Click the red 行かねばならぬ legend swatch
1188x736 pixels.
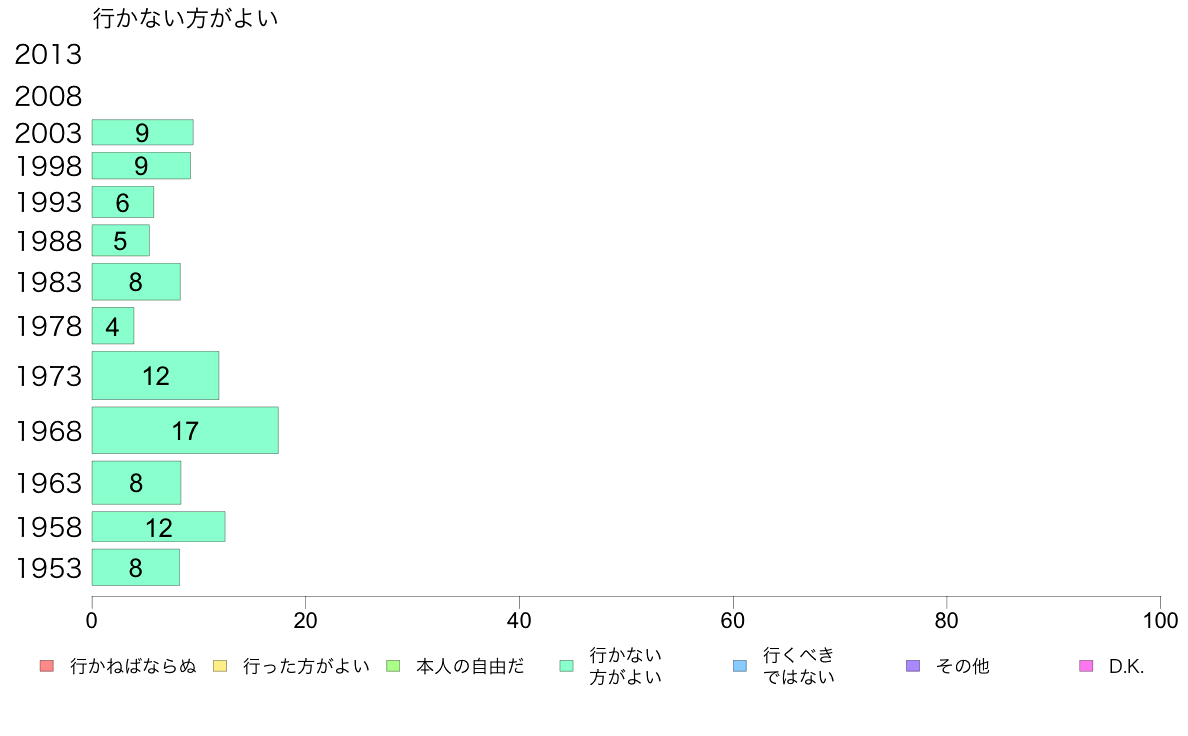pyautogui.click(x=46, y=666)
